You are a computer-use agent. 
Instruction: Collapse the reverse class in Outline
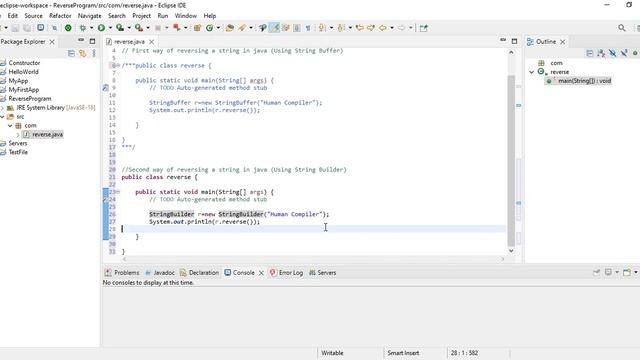(x=531, y=72)
